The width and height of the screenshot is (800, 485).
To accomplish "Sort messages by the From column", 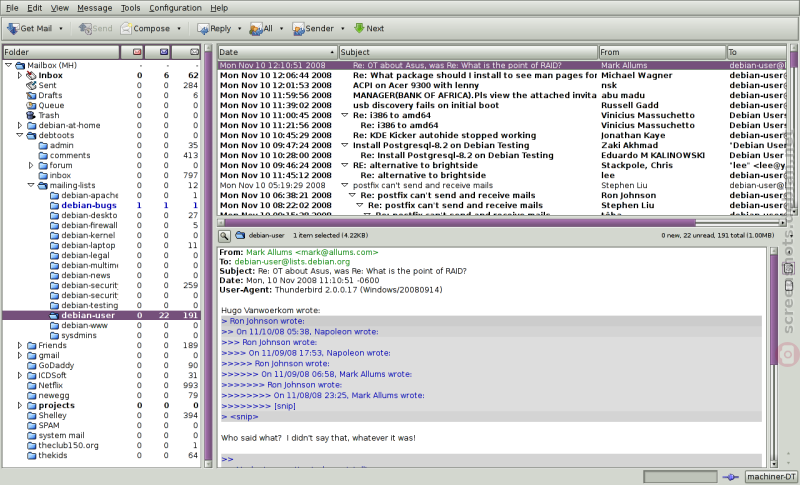I will pyautogui.click(x=662, y=52).
